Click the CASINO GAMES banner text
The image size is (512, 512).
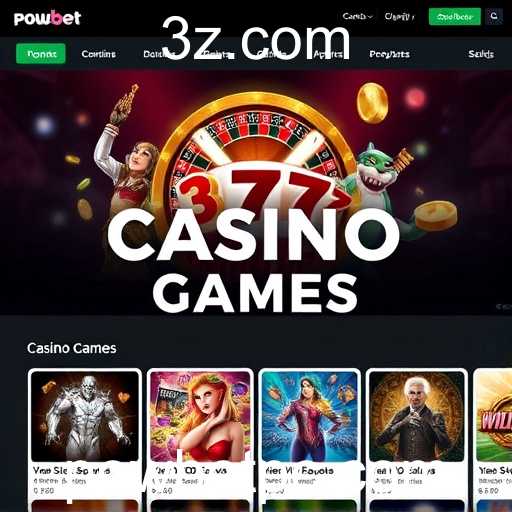tap(254, 260)
